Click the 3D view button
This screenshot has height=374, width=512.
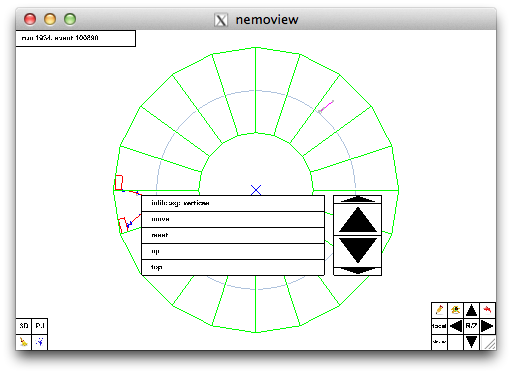24,326
